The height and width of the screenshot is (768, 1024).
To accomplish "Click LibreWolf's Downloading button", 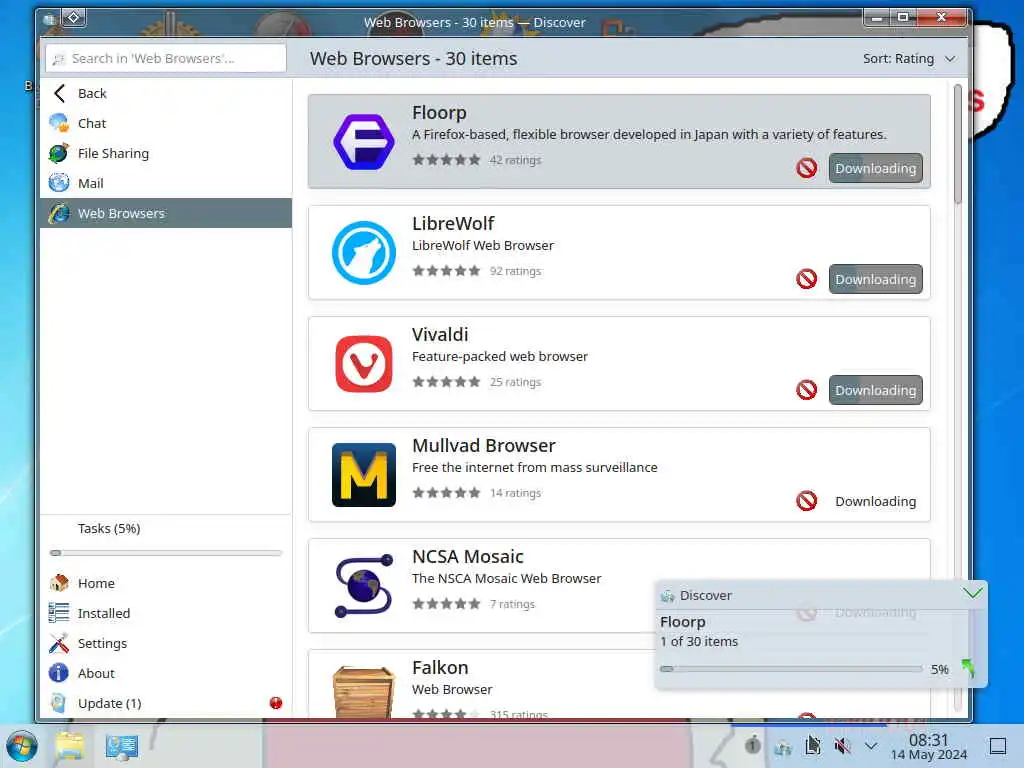I will pyautogui.click(x=875, y=280).
